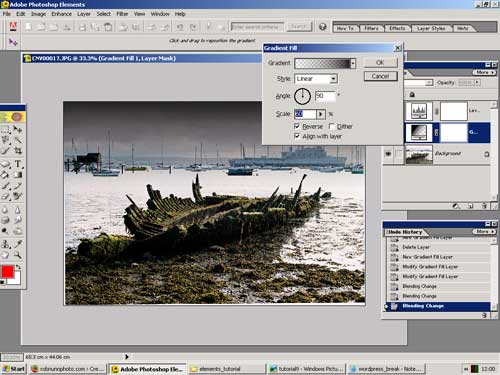
Task: Click the new adjustment layer icon
Action: (456, 206)
